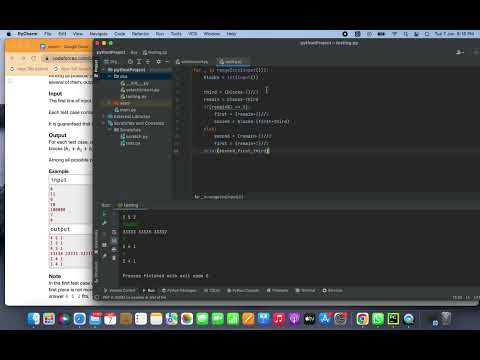
Task: Open App Store from the dock
Action: [325, 319]
